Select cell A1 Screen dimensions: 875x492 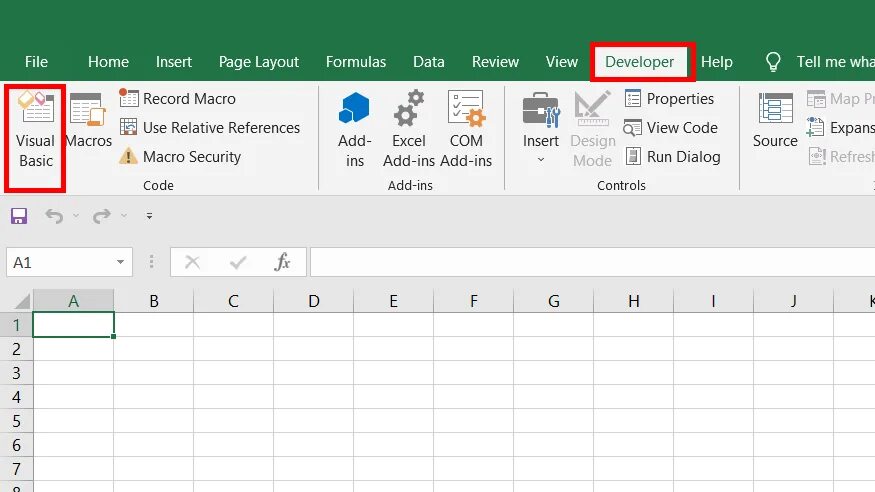pyautogui.click(x=74, y=325)
